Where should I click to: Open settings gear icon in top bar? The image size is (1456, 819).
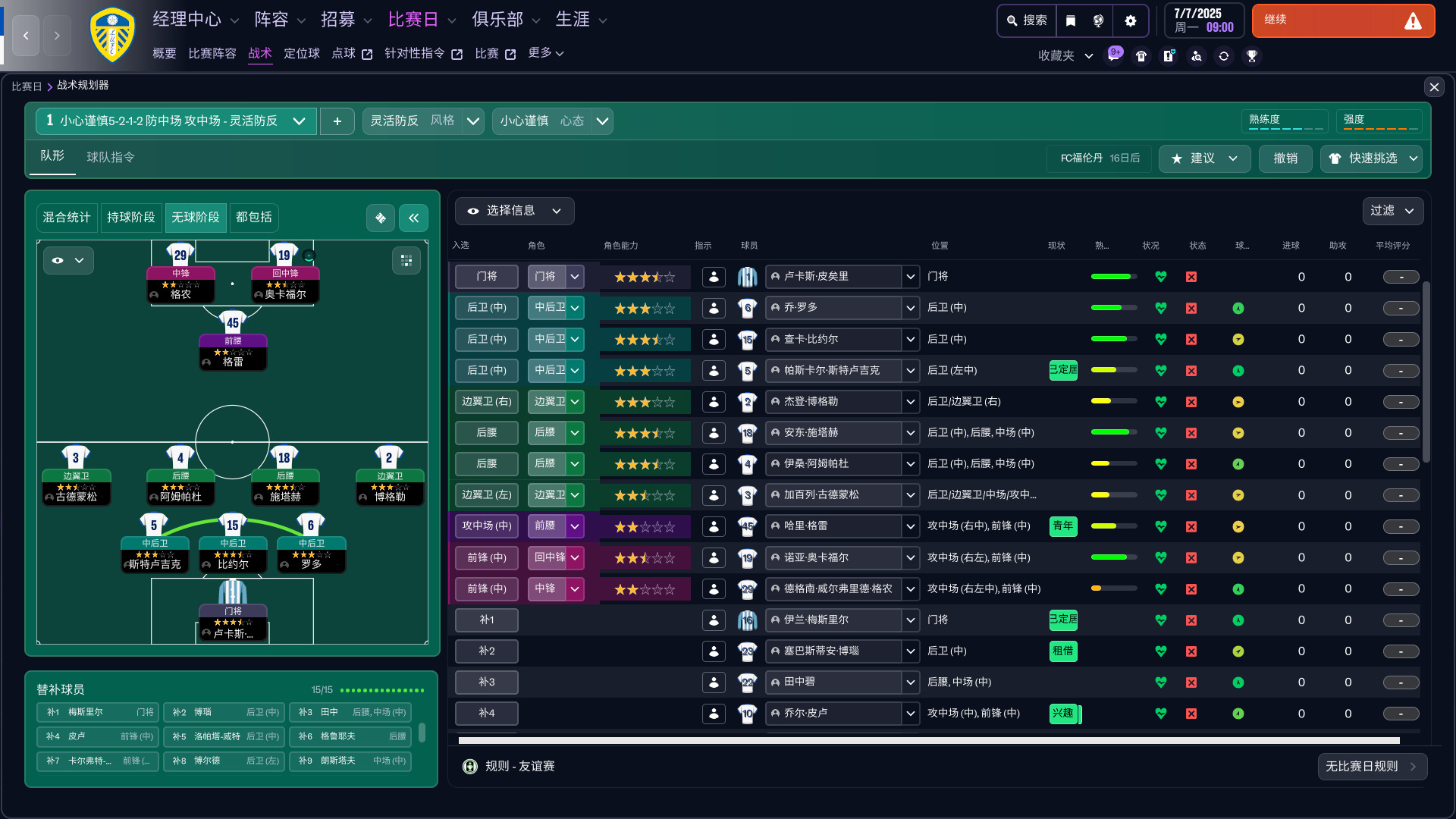pyautogui.click(x=1131, y=20)
